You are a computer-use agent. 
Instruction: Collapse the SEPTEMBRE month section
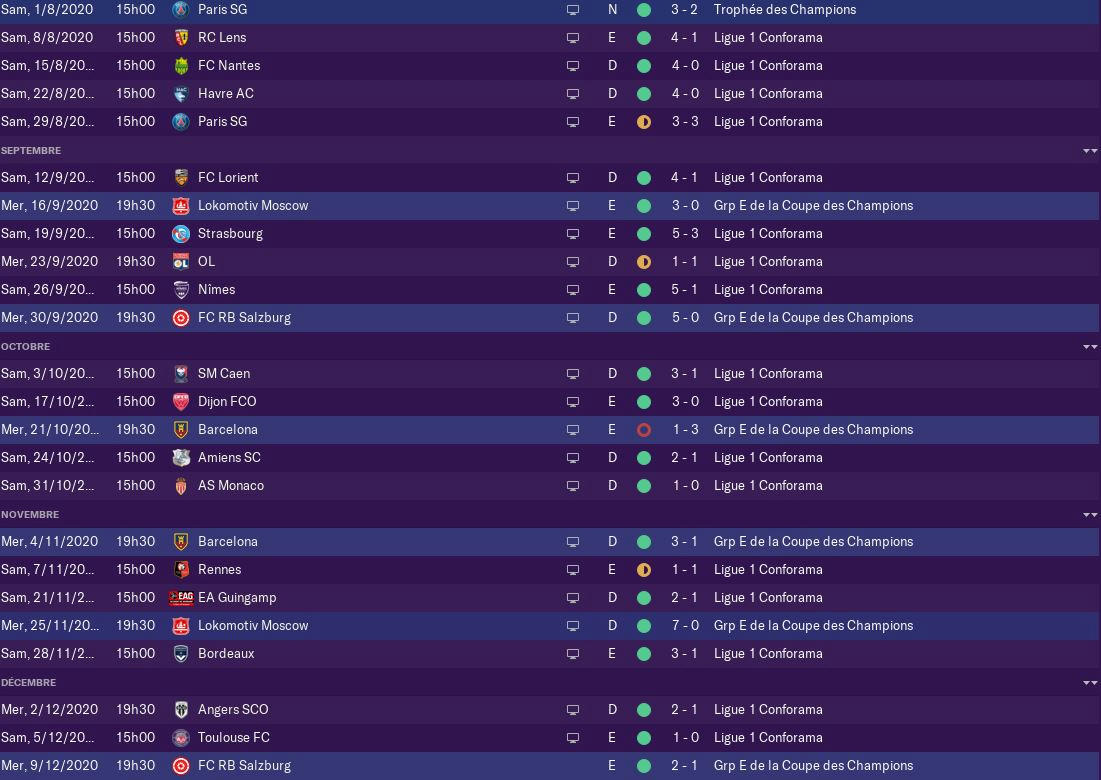click(1090, 151)
